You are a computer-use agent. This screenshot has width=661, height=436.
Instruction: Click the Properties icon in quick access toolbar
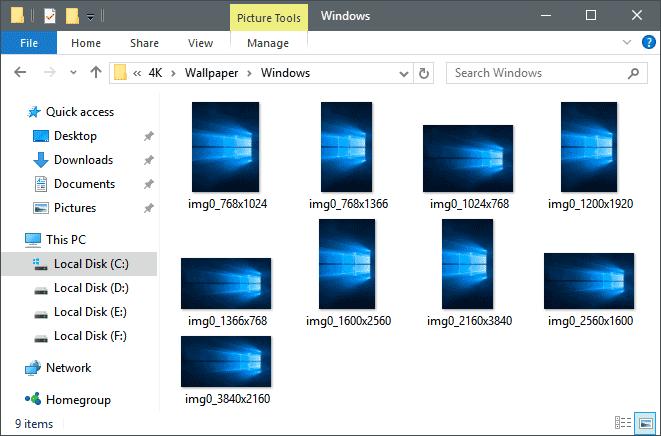(x=50, y=16)
